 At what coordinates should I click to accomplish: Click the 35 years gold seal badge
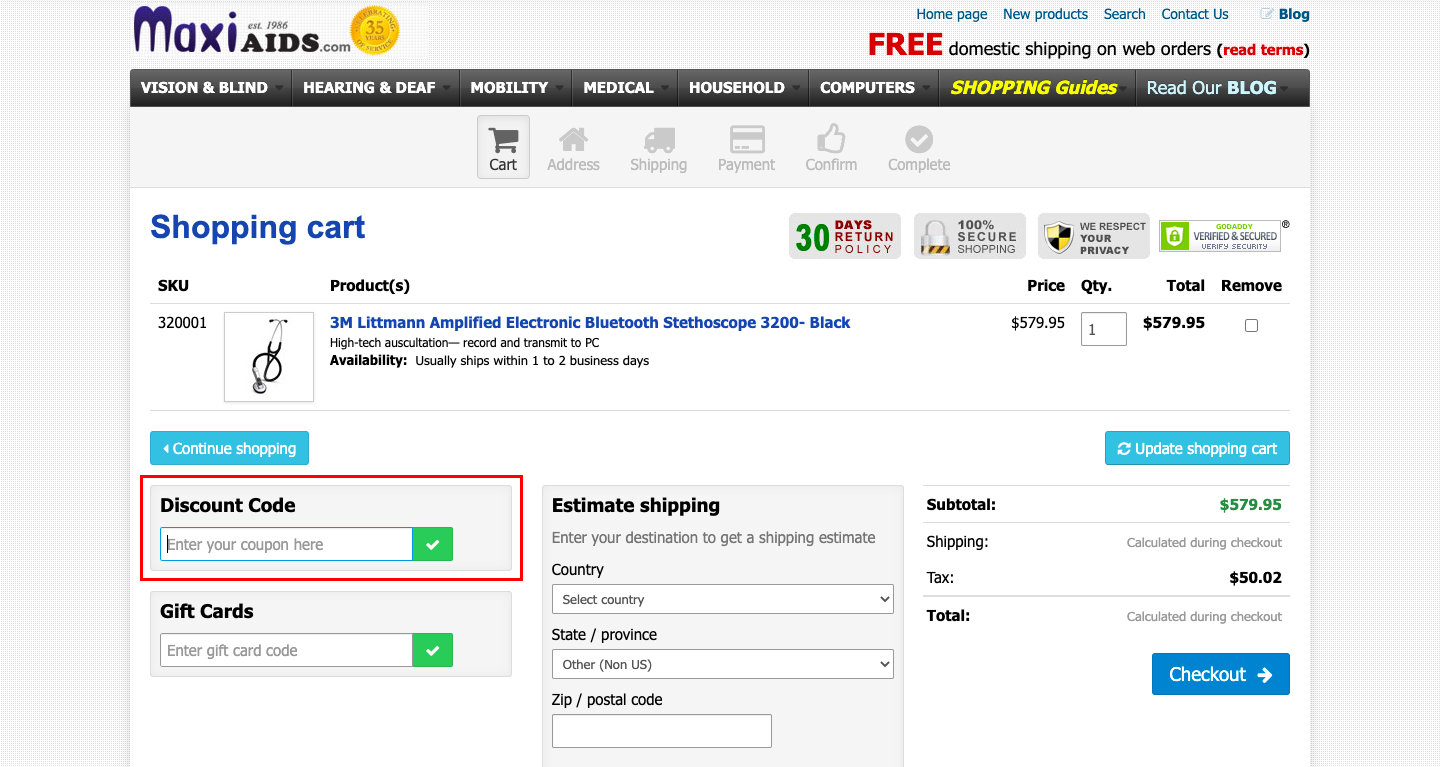pos(375,30)
